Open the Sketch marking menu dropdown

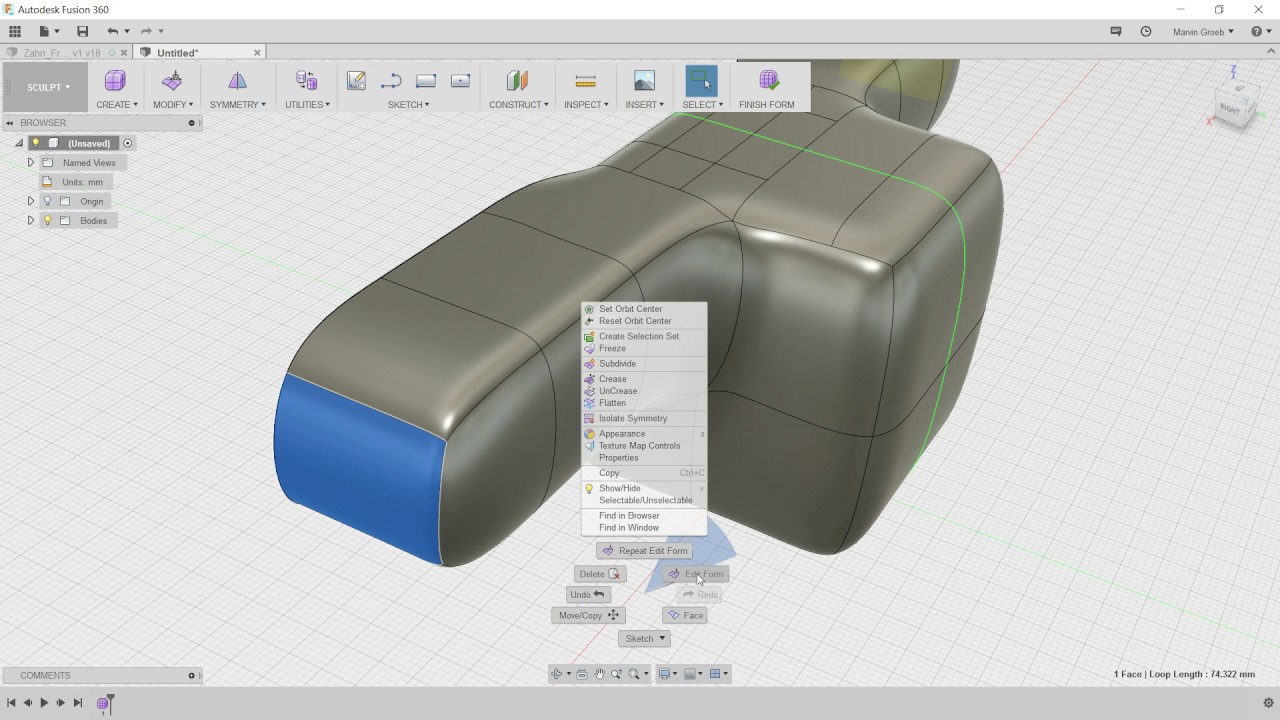point(644,638)
